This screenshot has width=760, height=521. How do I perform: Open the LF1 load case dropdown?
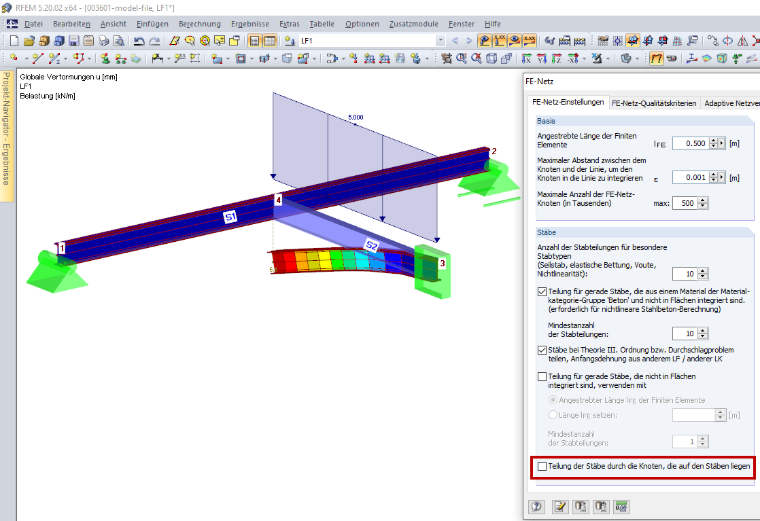click(440, 41)
